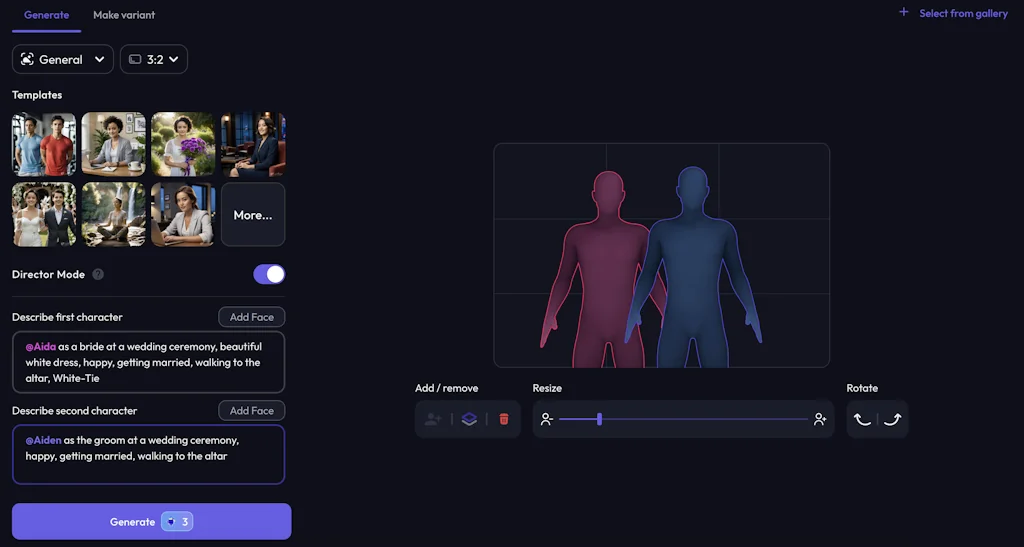Viewport: 1024px width, 547px height.
Task: Click the face-scan icon in General dropdown
Action: pyautogui.click(x=27, y=59)
